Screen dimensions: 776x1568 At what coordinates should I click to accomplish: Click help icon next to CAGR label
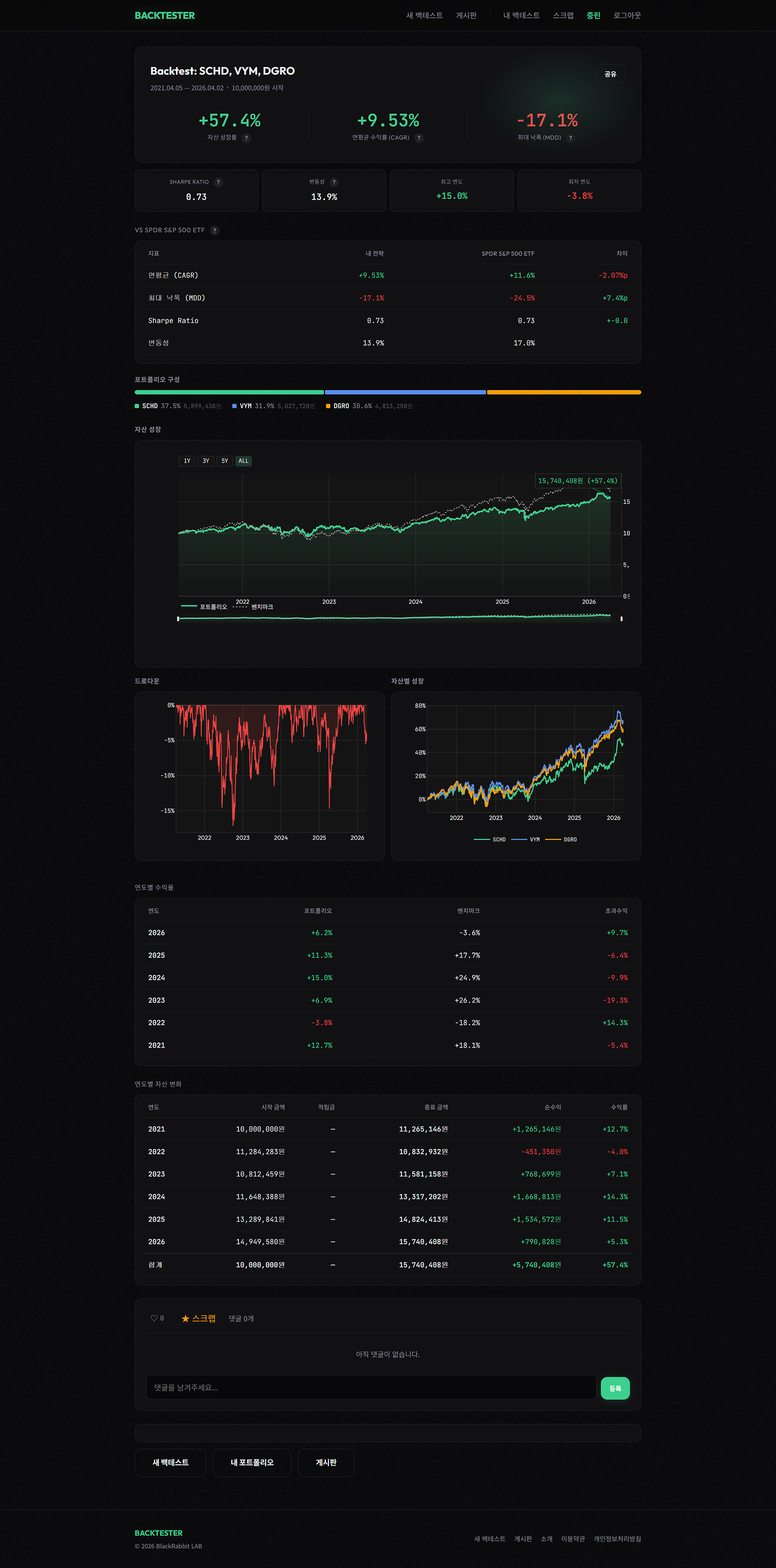(419, 138)
